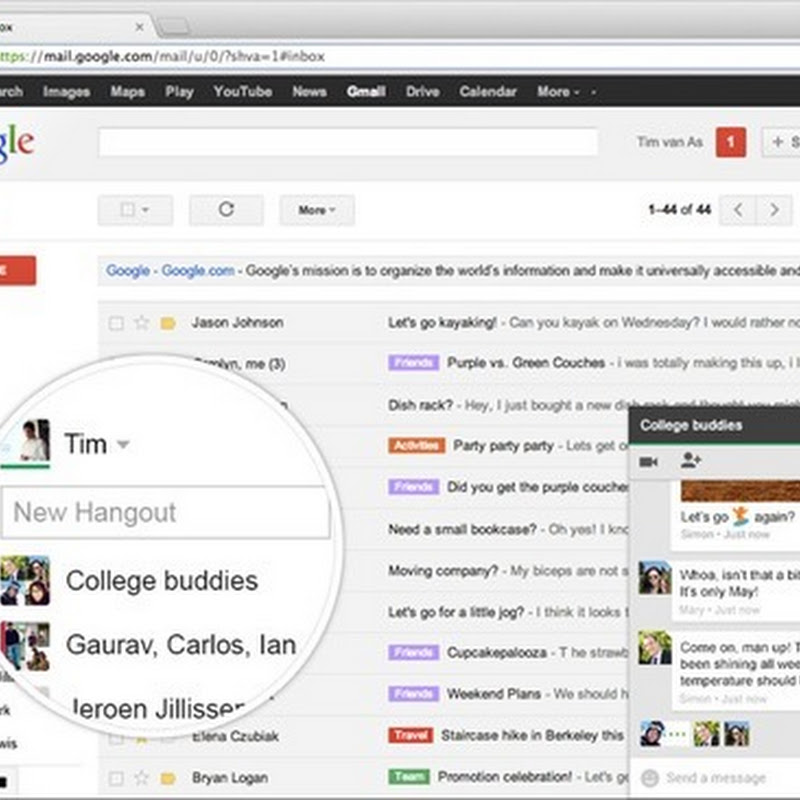Open the new browser tab button
Screen dimensions: 800x800
tap(173, 27)
